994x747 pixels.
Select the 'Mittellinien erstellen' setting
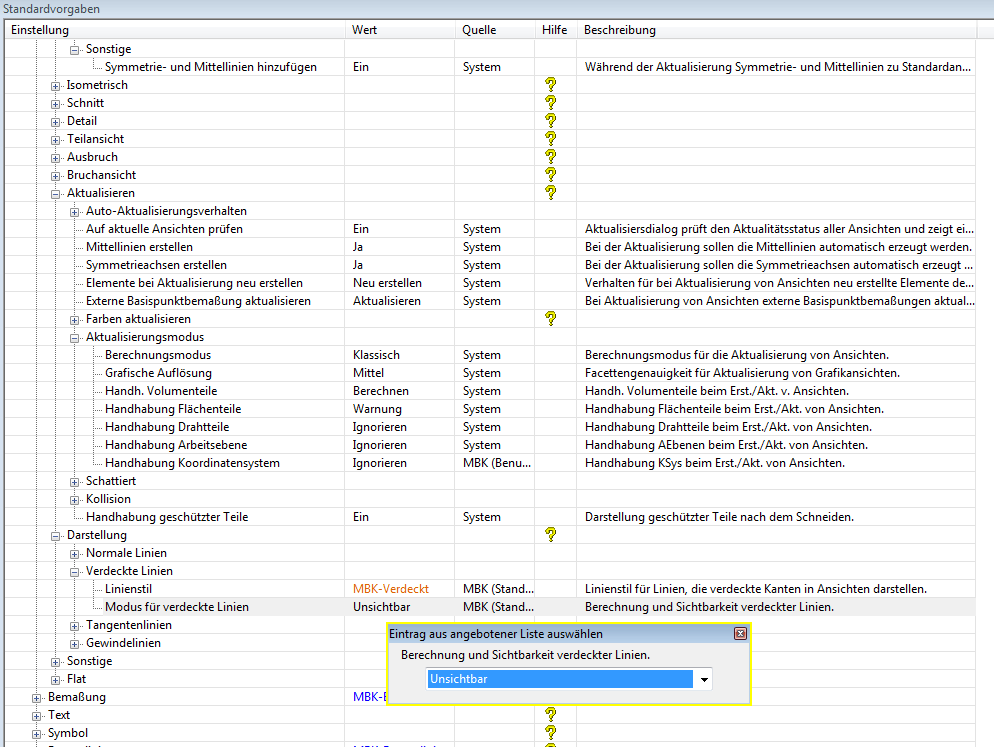point(139,247)
